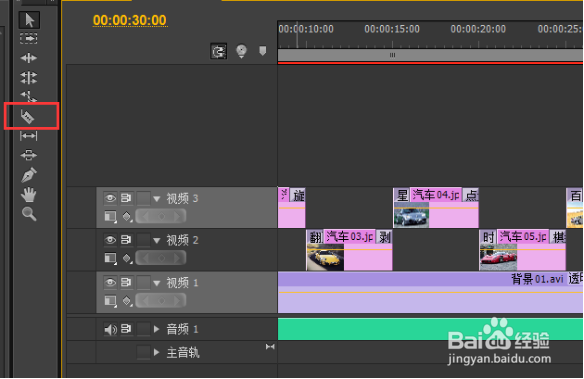Click the 剥 transition after 汽车03
This screenshot has width=584, height=379.
point(384,237)
